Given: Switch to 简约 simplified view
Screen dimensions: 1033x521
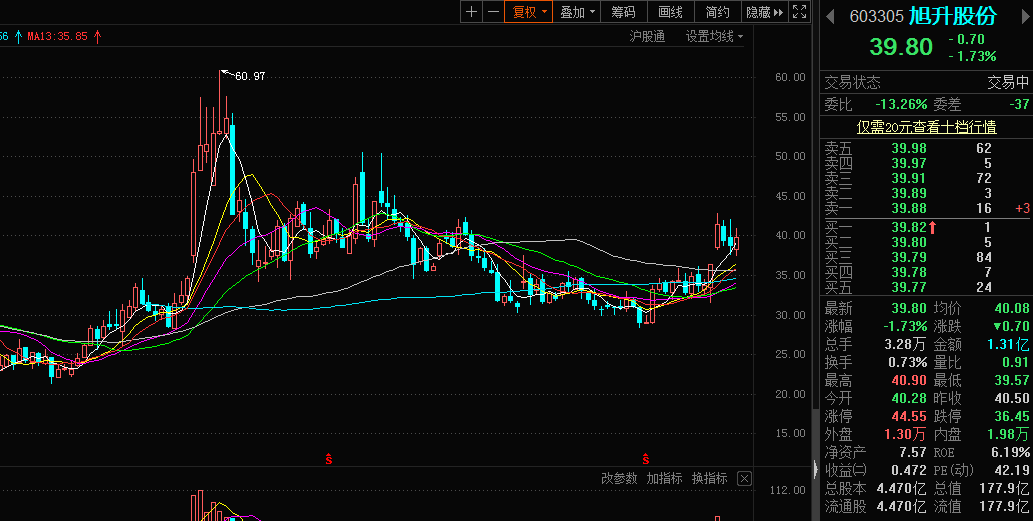Looking at the screenshot, I should click(717, 12).
